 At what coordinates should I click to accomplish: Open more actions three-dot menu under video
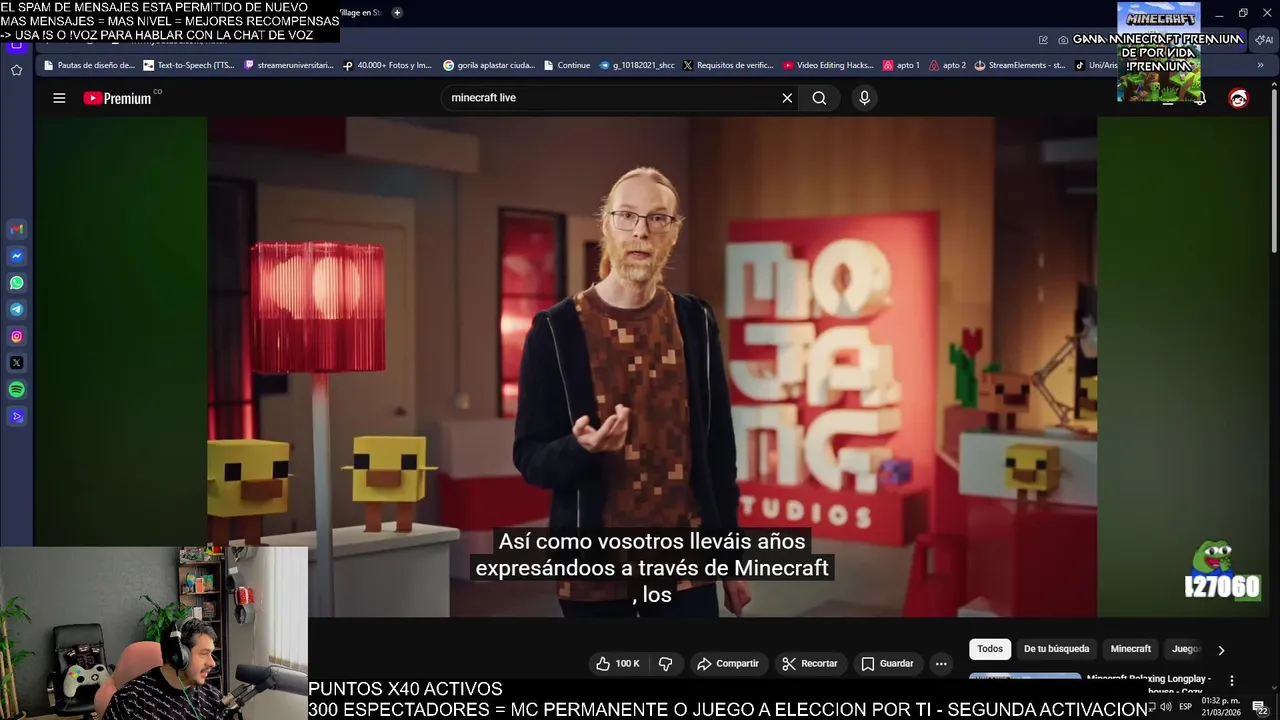[940, 663]
